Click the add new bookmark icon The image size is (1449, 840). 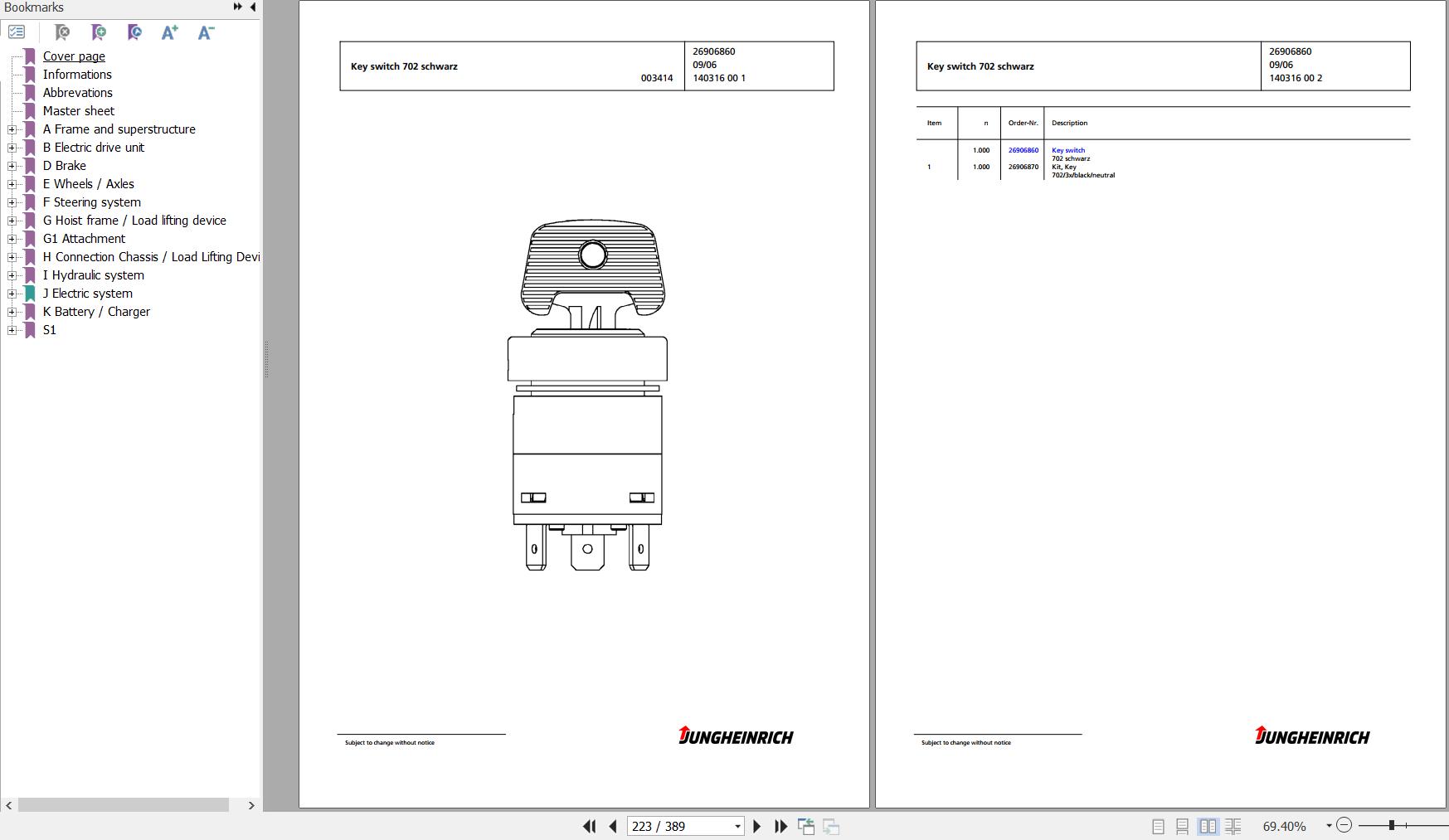click(x=99, y=32)
